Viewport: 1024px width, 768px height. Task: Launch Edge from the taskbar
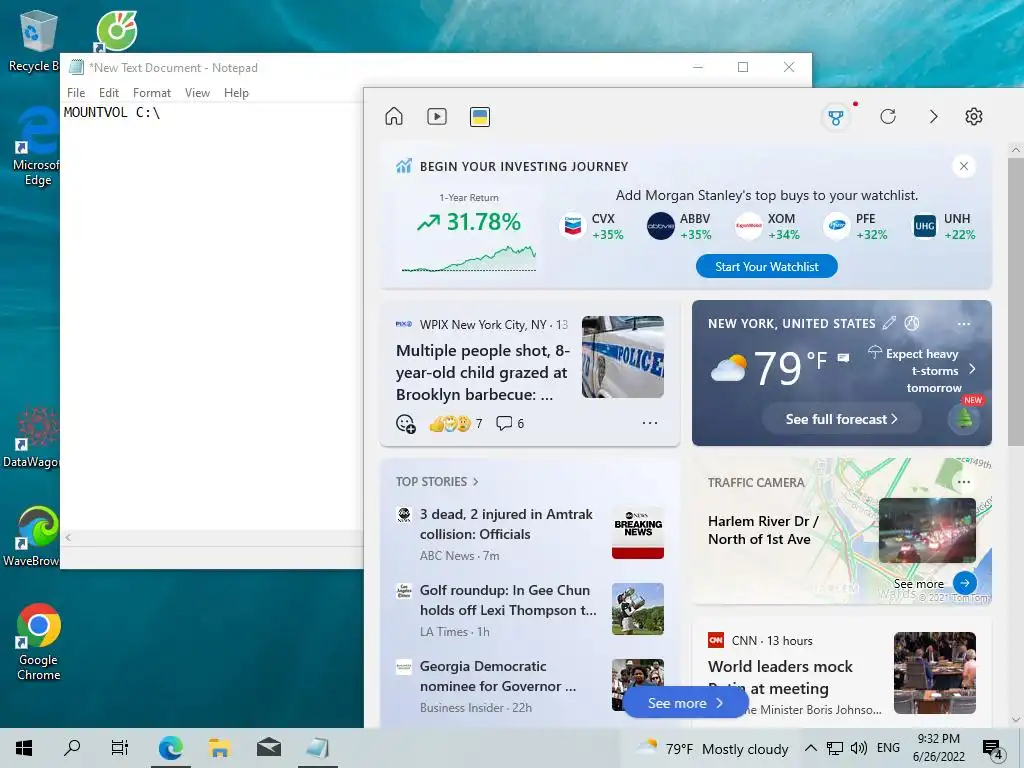click(x=170, y=748)
